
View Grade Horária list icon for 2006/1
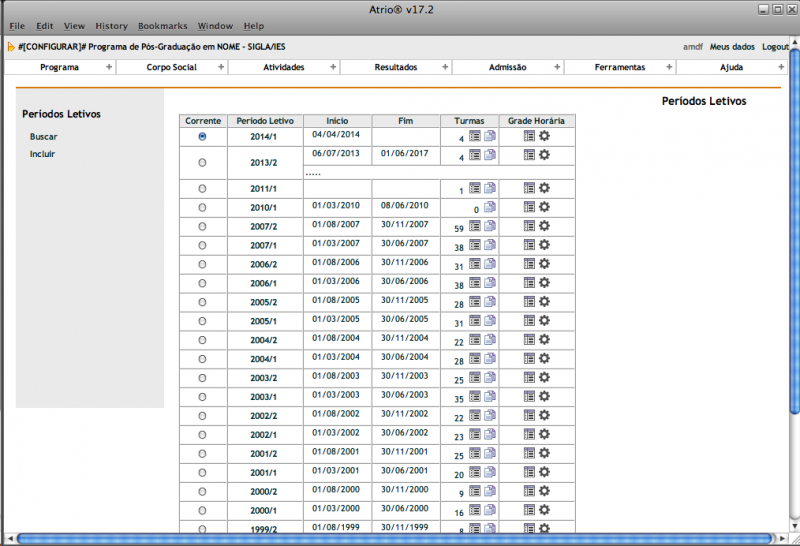pos(529,283)
